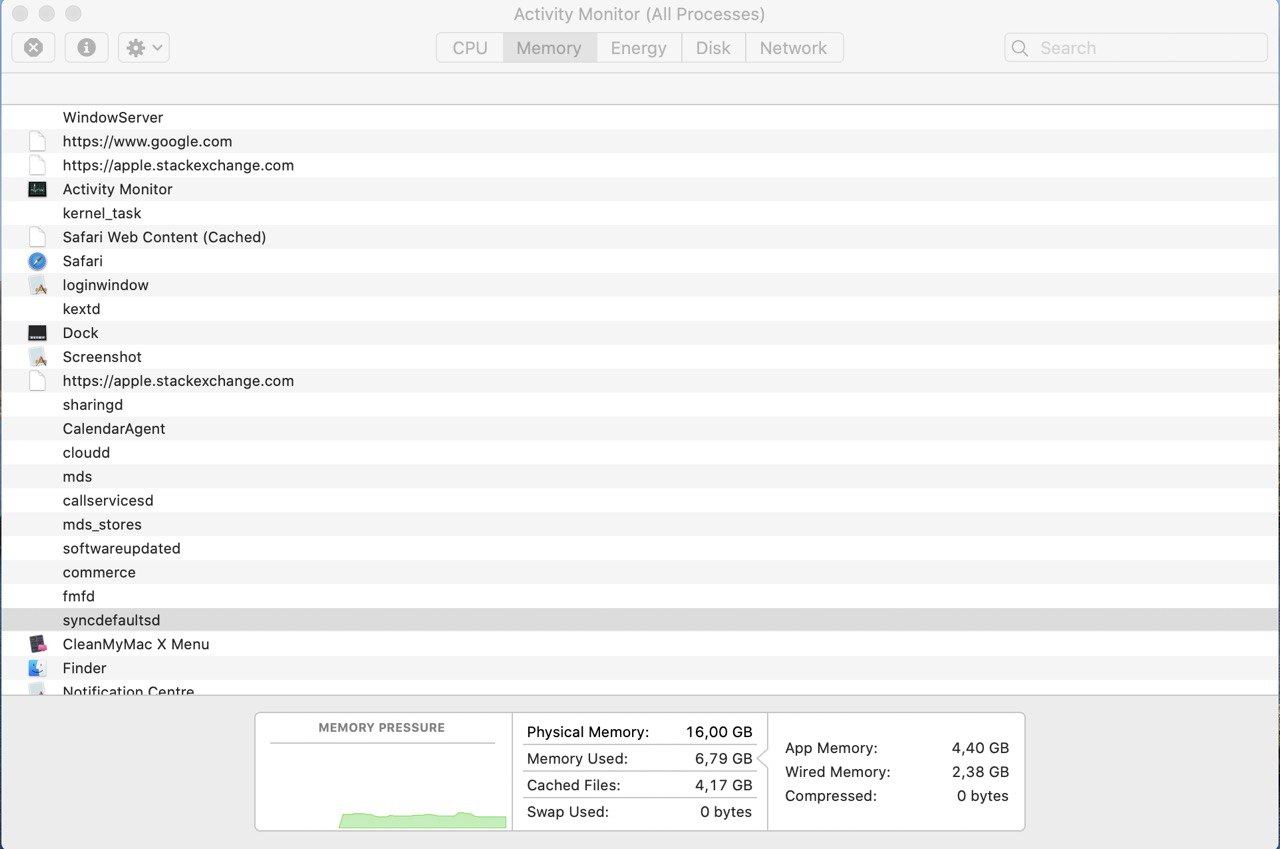This screenshot has height=849, width=1280.
Task: Click the Wired Memory 2,38 GB value
Action: pyautogui.click(x=980, y=772)
